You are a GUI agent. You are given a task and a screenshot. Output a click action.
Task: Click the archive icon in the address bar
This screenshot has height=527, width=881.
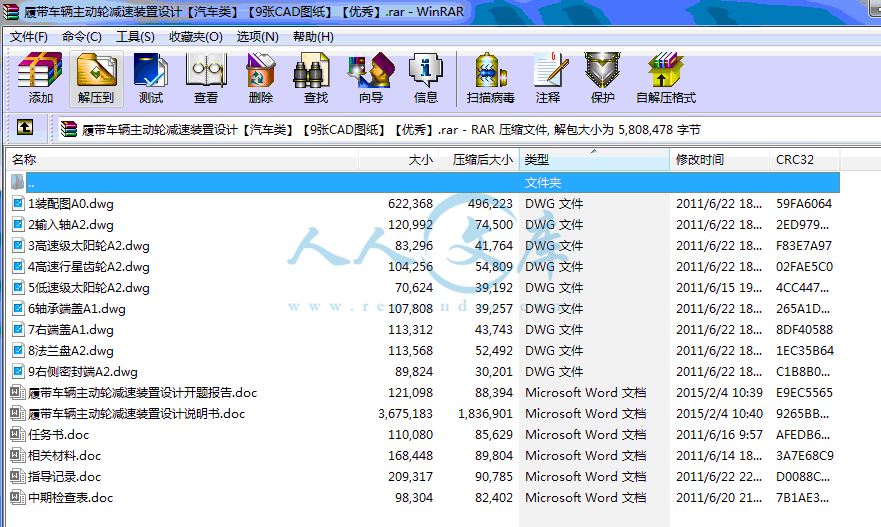69,129
